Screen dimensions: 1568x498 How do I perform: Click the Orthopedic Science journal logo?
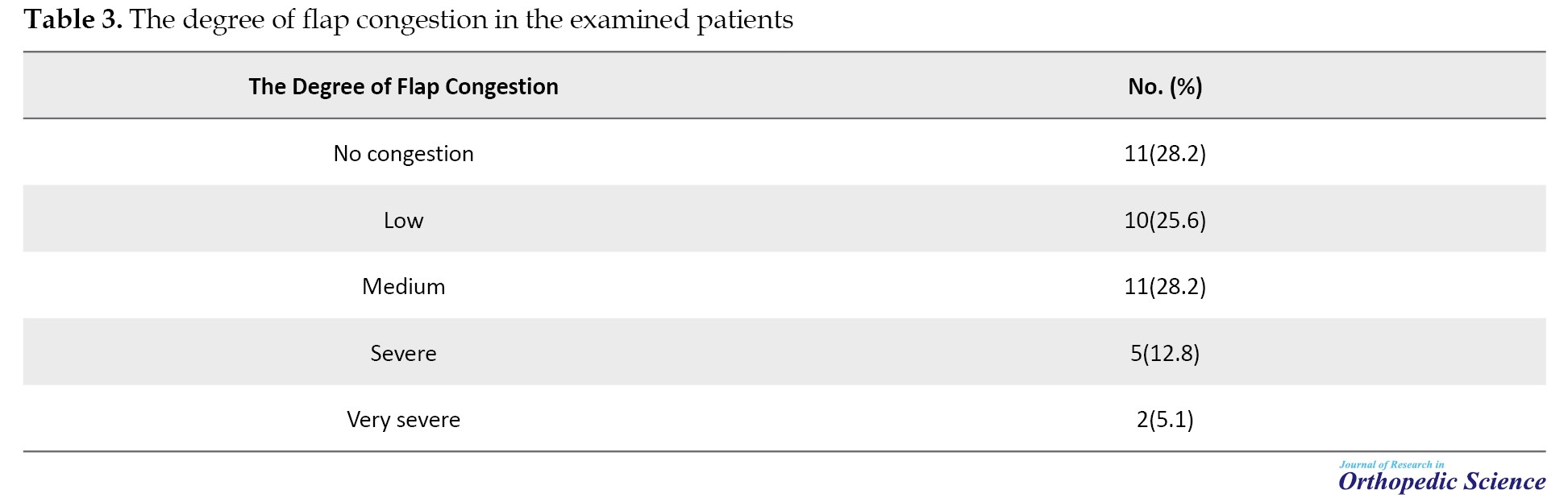(x=1441, y=476)
